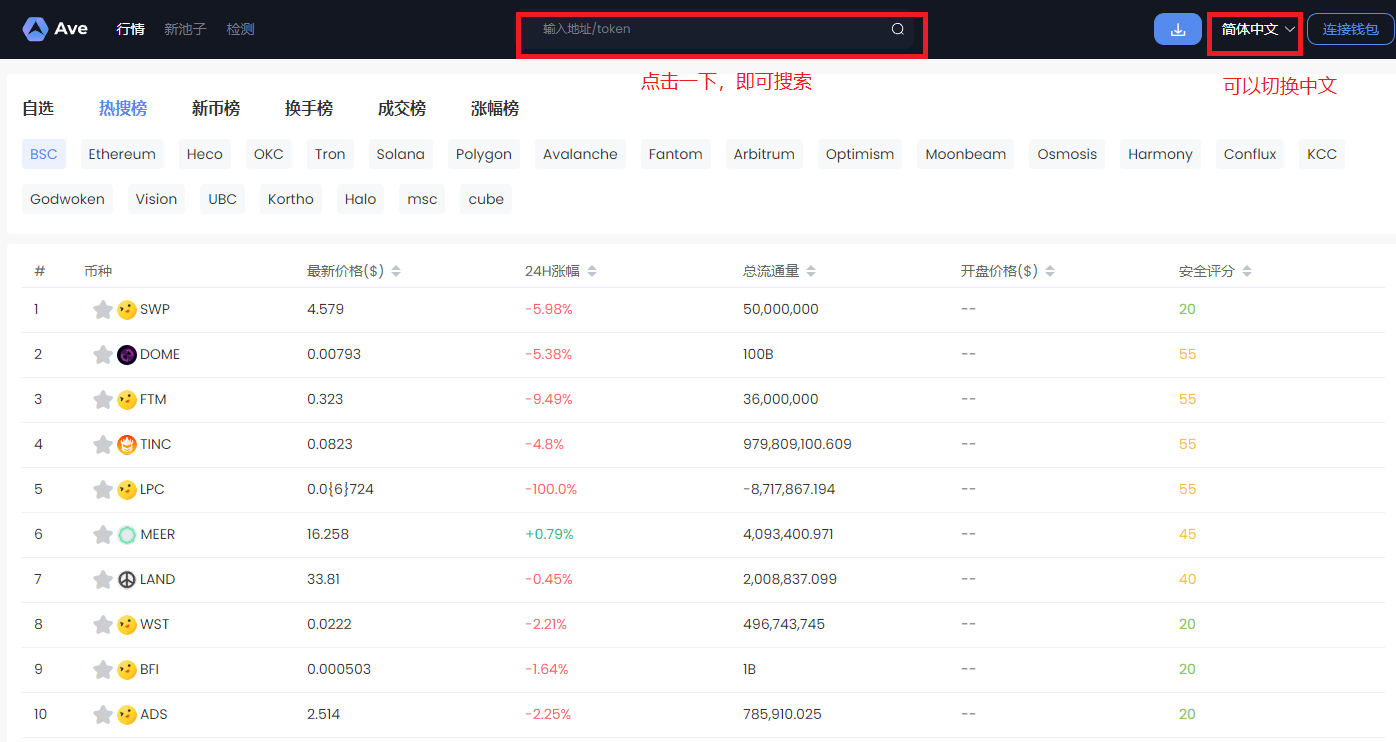Toggle the favorite star for DOME

click(x=103, y=355)
